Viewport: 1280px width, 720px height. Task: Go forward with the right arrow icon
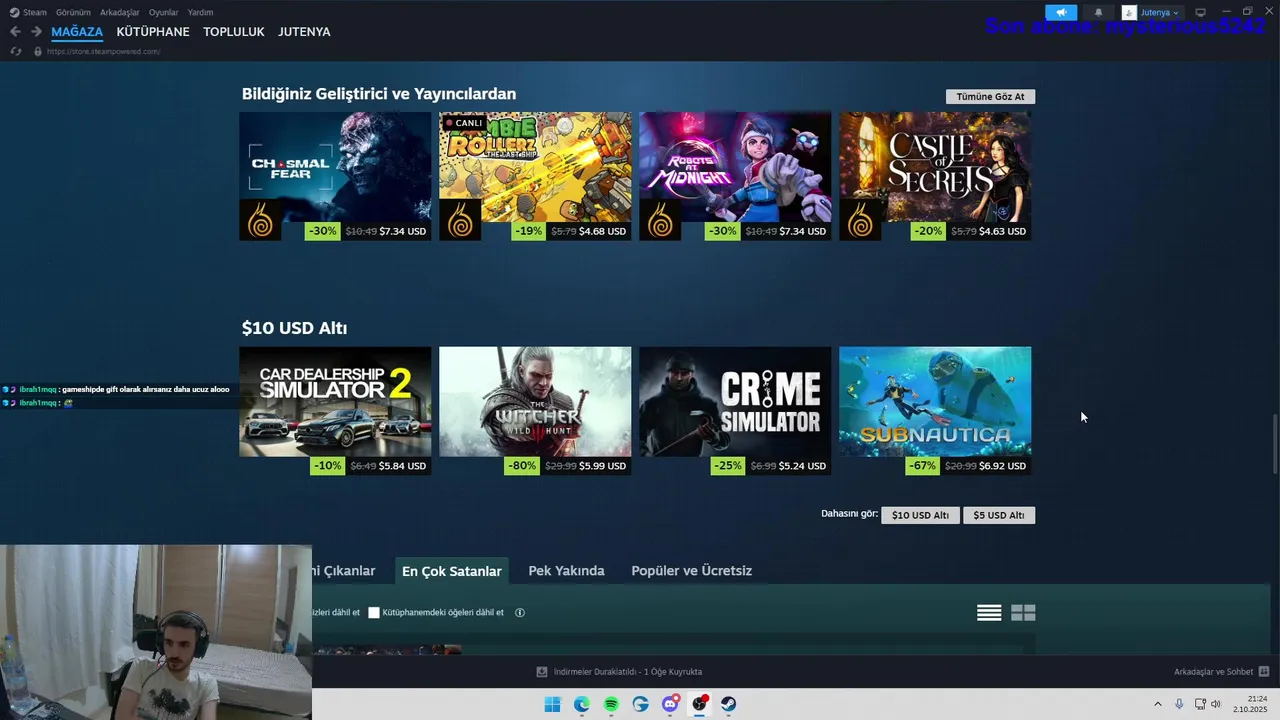tap(36, 31)
